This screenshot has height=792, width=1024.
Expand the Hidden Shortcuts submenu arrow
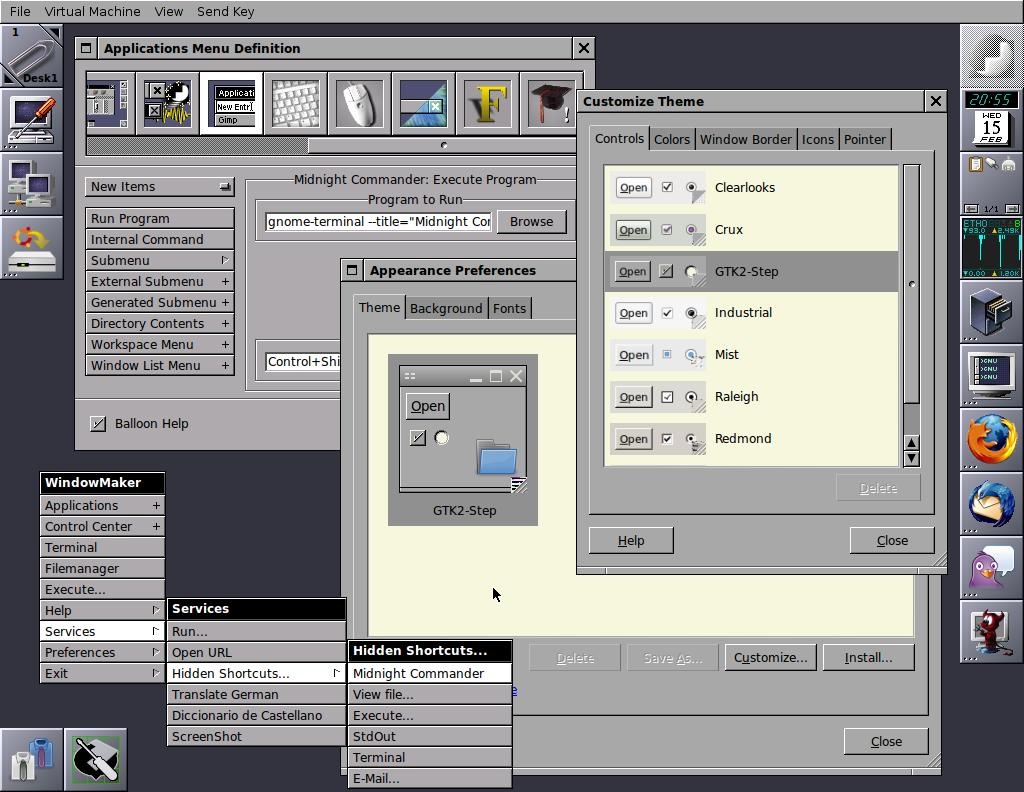point(336,673)
